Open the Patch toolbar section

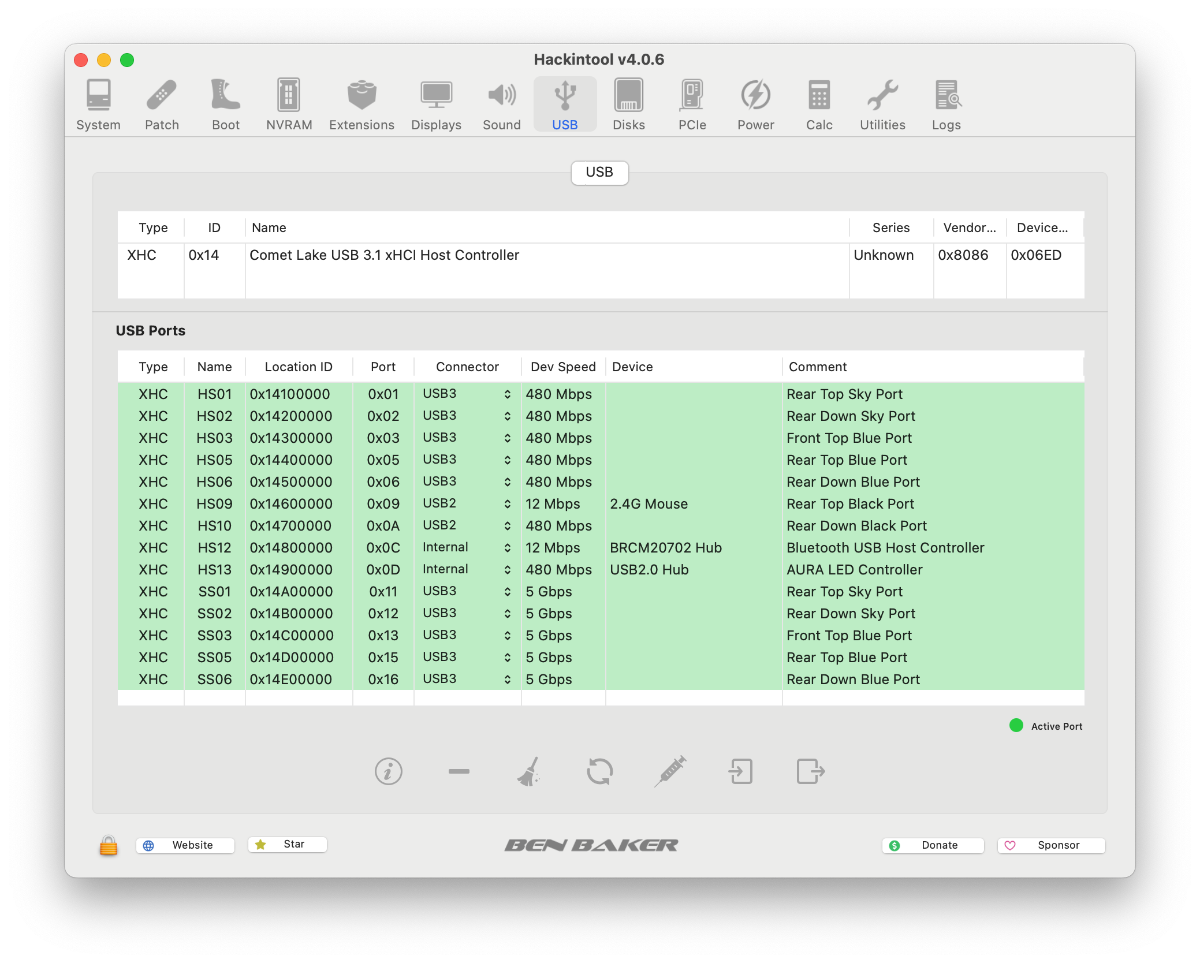162,105
